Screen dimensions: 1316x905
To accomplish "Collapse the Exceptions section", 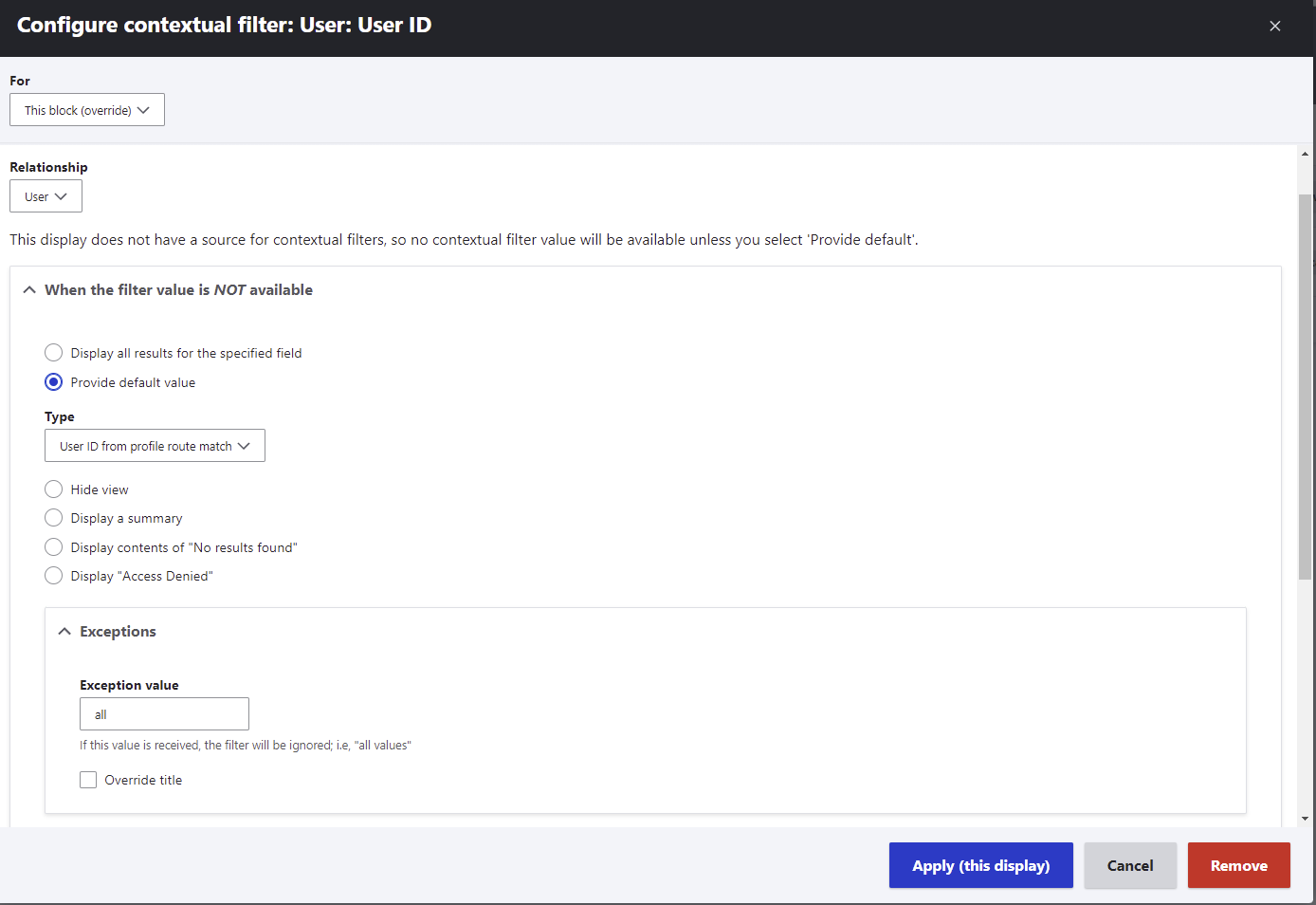I will pos(64,631).
